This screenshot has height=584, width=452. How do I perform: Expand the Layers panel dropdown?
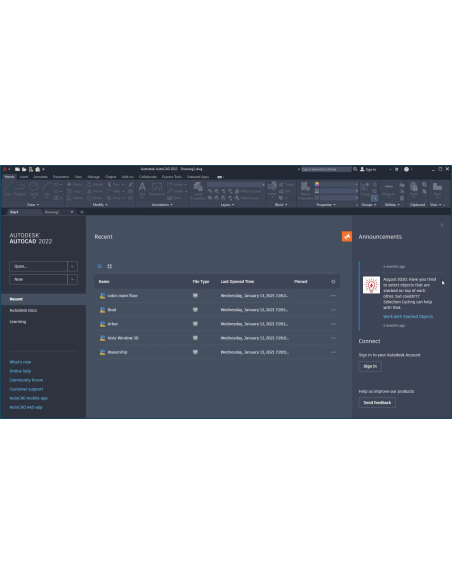227,204
